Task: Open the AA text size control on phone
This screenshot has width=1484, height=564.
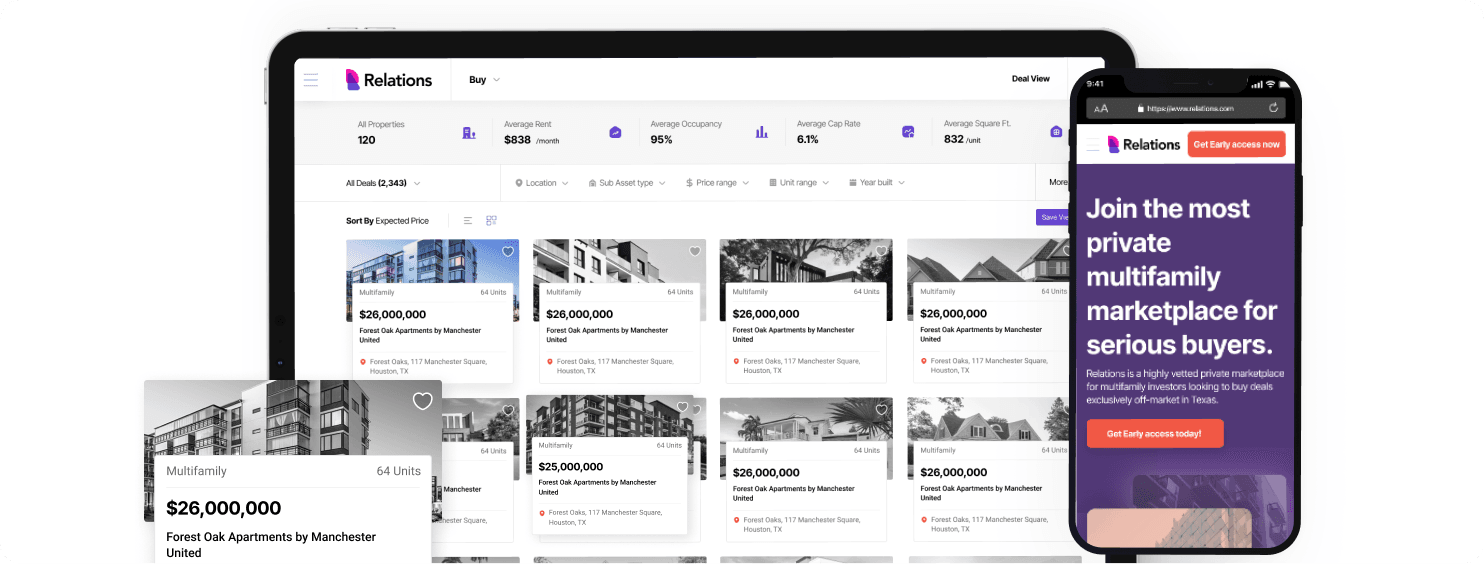Action: 1101,108
